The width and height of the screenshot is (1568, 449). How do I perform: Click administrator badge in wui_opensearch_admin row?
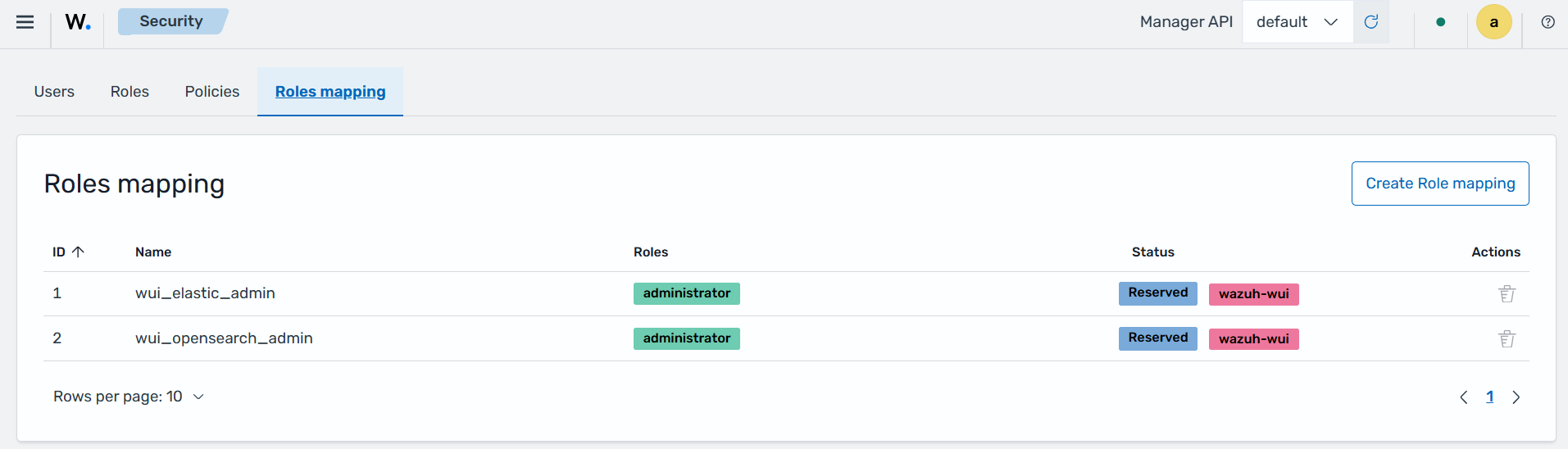(x=687, y=338)
